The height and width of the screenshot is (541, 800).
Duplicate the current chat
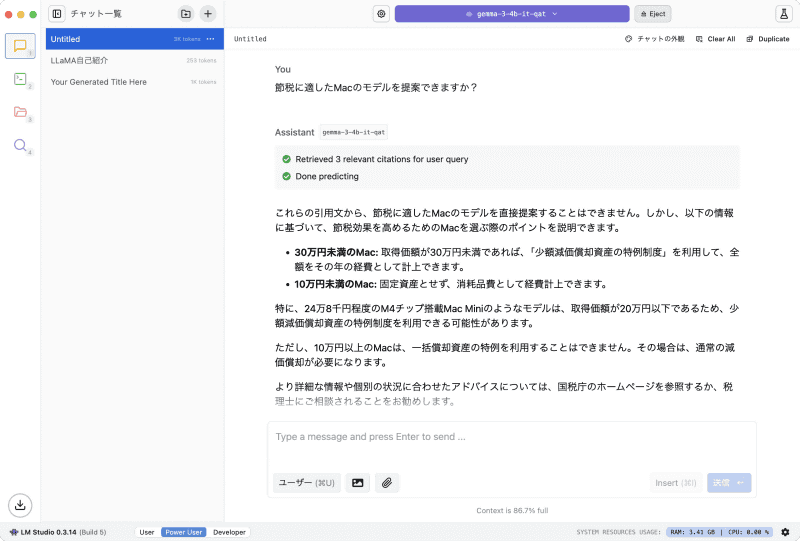click(x=768, y=39)
